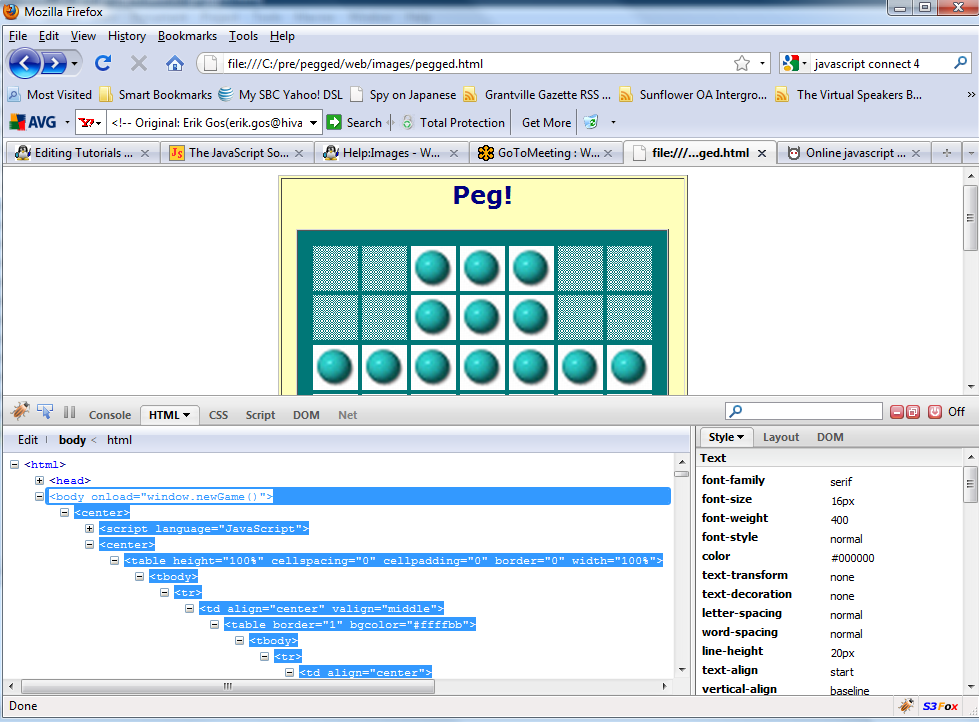Click the S3Fox status bar icon
Screen dimensions: 979x722
click(940, 706)
